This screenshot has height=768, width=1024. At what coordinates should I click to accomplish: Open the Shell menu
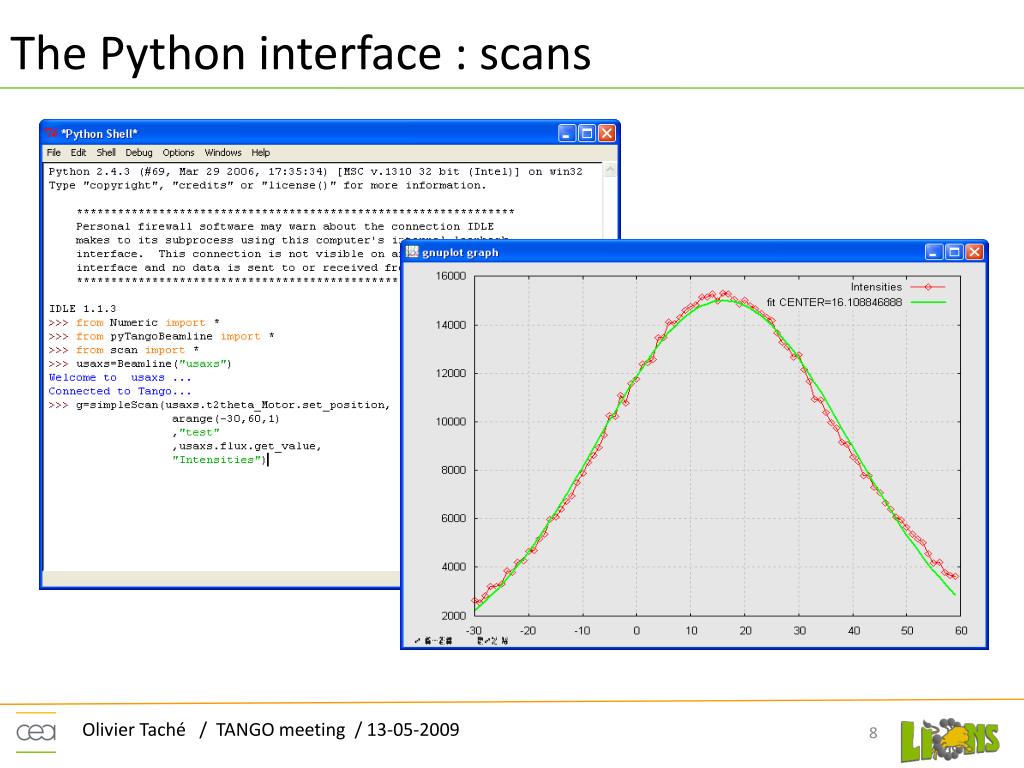(x=106, y=153)
